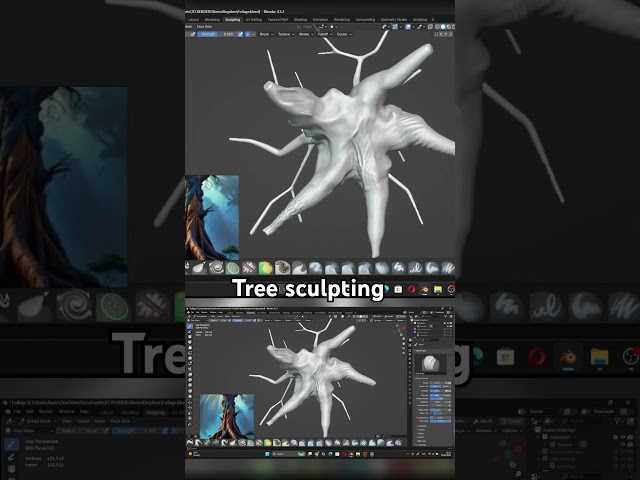Viewport: 640px width, 480px height.
Task: Pick the swirl twist brush in the shelf
Action: click(217, 268)
